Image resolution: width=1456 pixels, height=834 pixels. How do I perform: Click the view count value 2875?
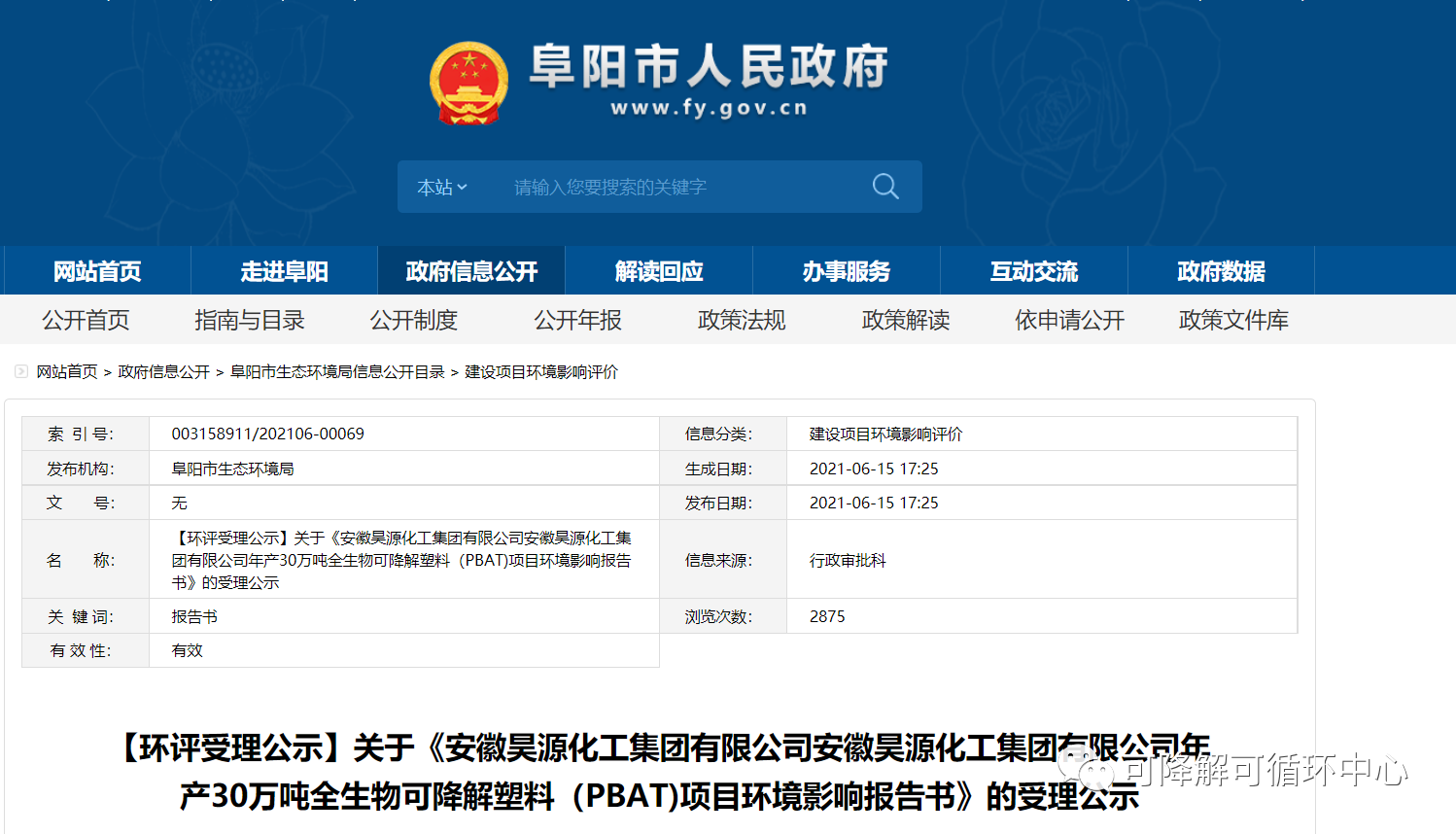[x=827, y=616]
